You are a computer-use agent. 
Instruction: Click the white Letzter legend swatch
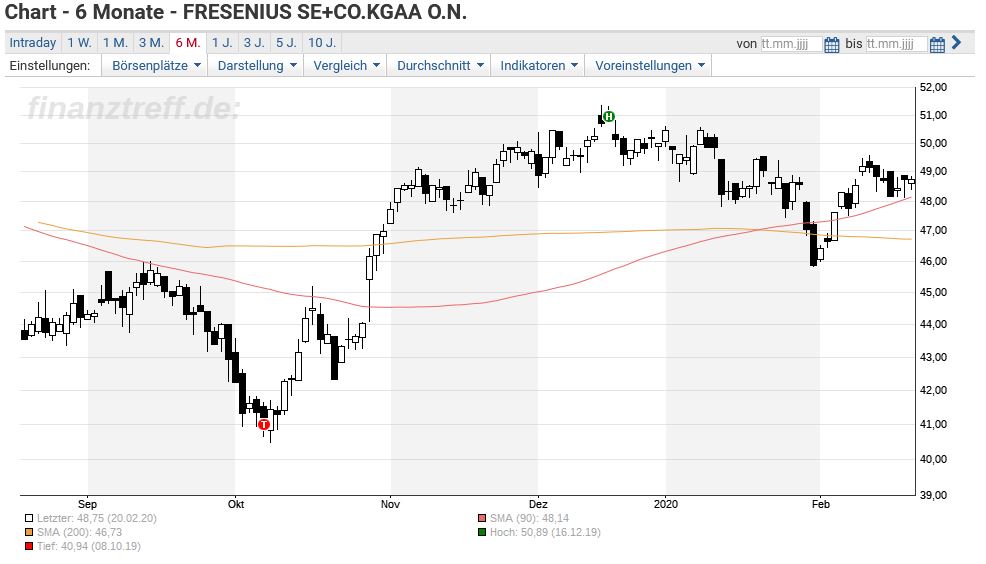click(x=29, y=519)
